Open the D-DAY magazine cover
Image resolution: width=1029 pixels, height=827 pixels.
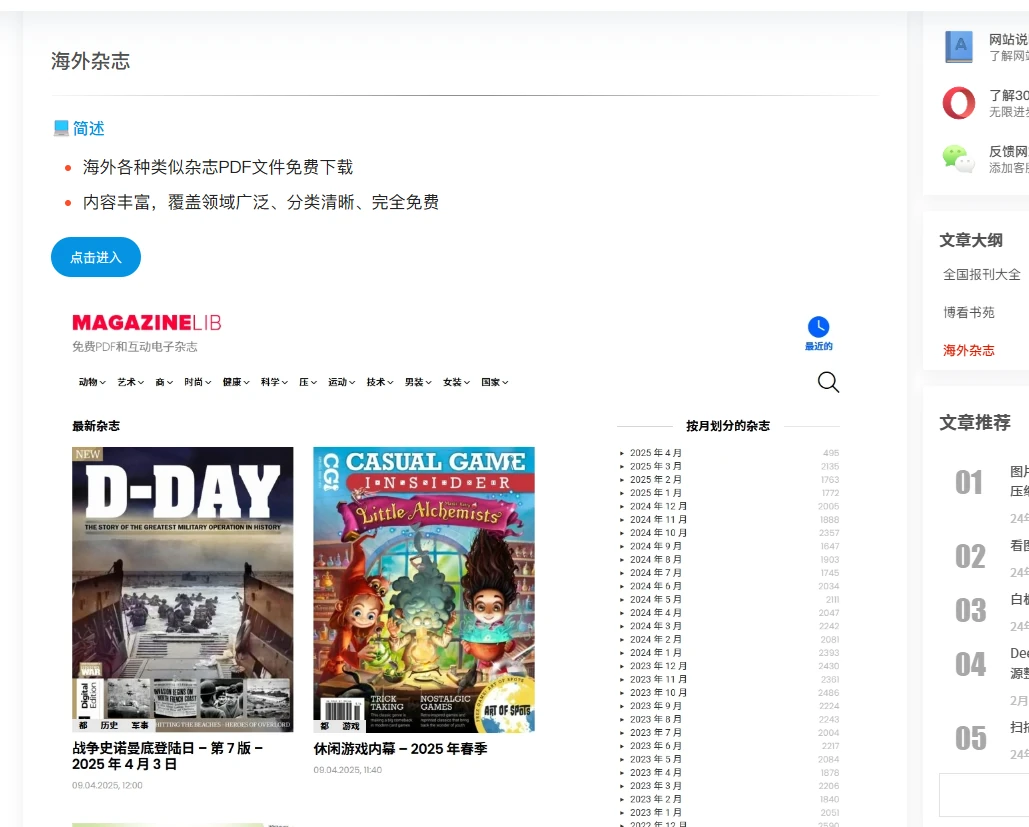(x=182, y=589)
